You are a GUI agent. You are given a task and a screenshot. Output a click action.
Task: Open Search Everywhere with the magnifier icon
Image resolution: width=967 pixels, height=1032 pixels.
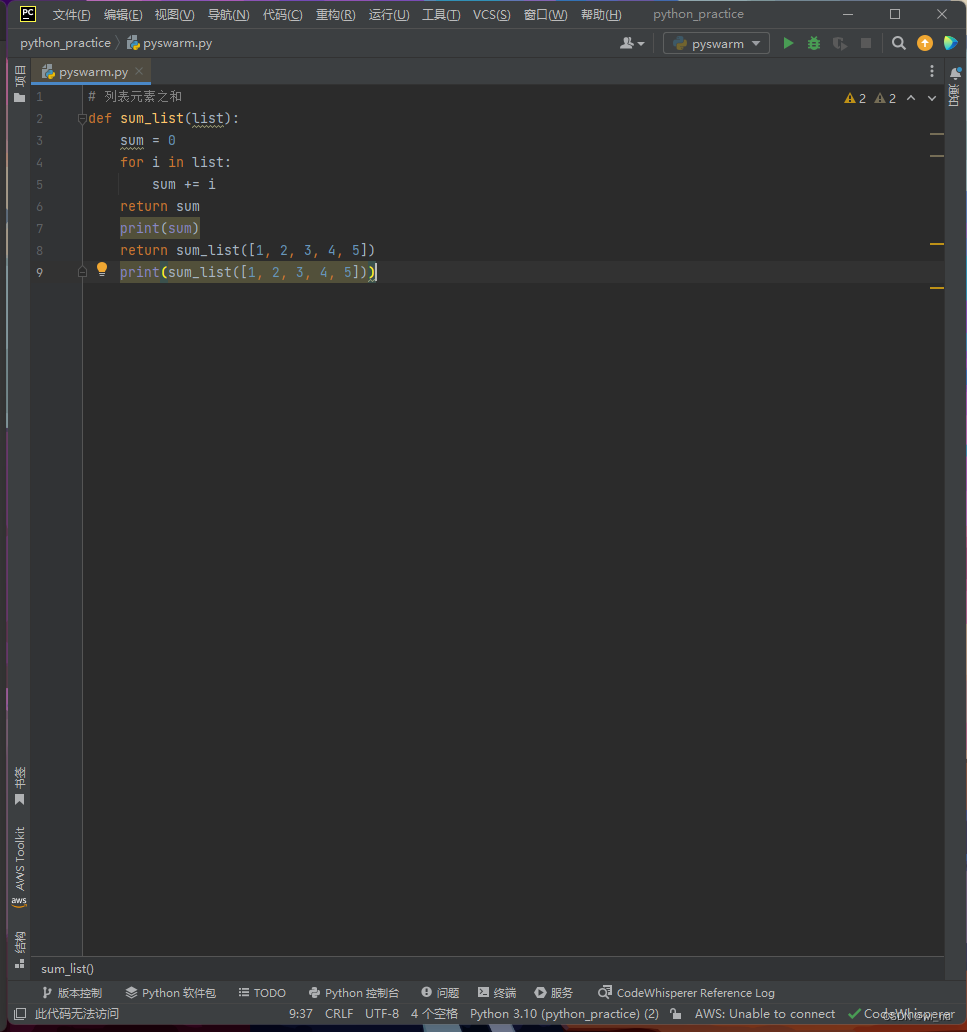[x=898, y=43]
